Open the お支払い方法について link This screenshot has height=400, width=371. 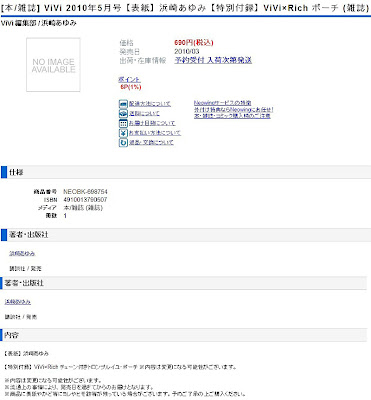coord(155,133)
